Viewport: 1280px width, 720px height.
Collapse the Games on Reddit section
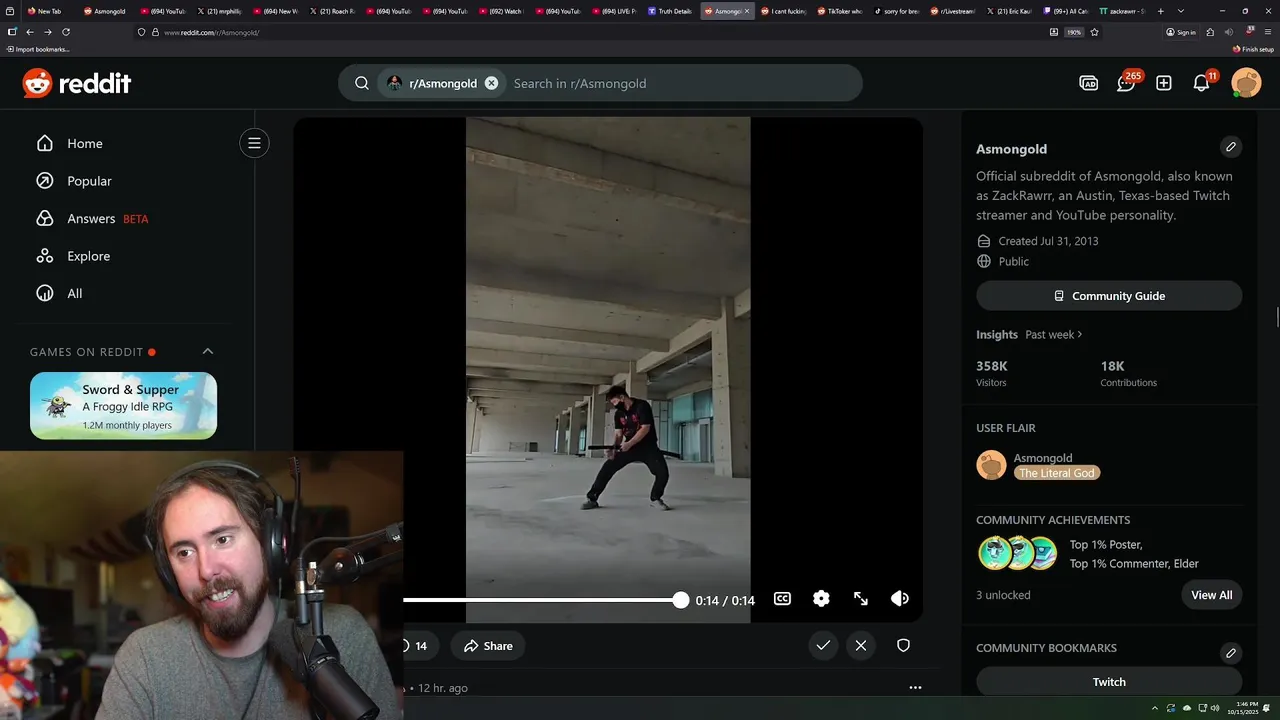(208, 351)
